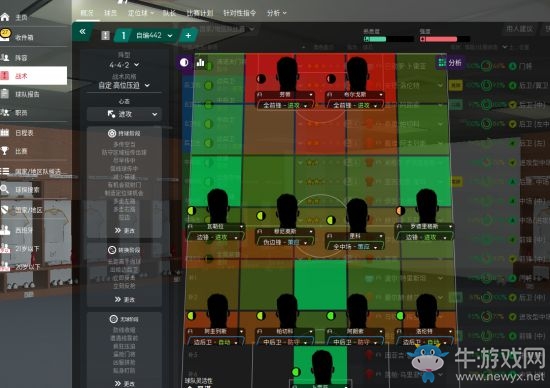Image resolution: width=550 pixels, height=388 pixels.
Task: Click the right winger's orange familiarity indicator
Action: (400, 210)
